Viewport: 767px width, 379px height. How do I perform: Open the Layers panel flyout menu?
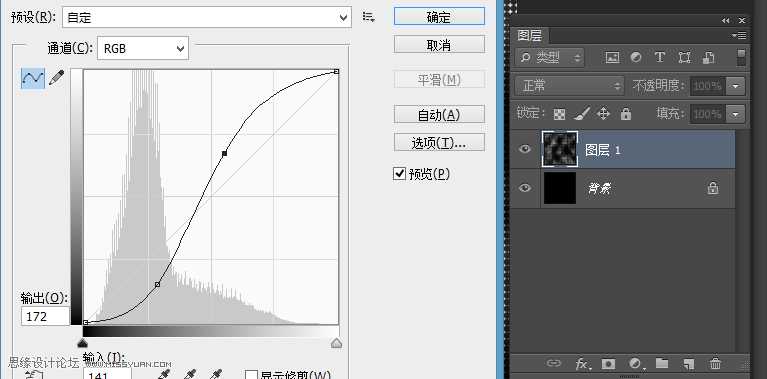tap(739, 35)
